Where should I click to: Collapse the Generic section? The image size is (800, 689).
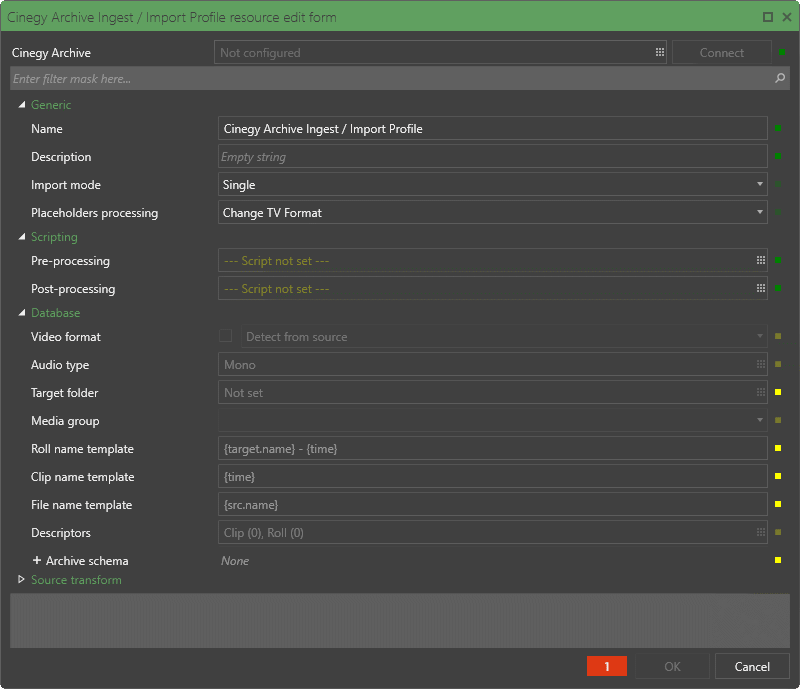pyautogui.click(x=21, y=105)
